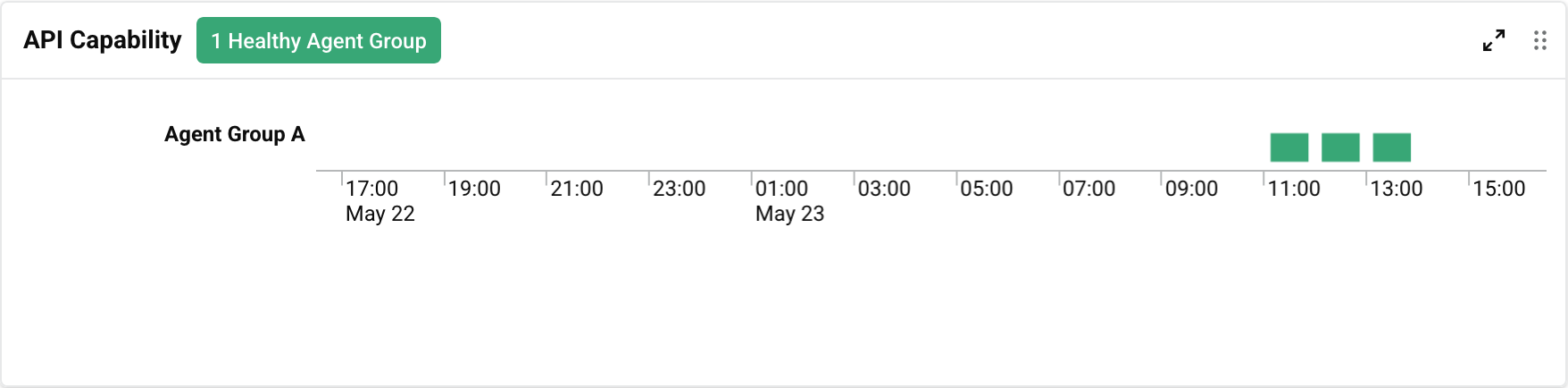Select the middle green status block
Image resolution: width=1568 pixels, height=388 pixels.
[x=1340, y=148]
